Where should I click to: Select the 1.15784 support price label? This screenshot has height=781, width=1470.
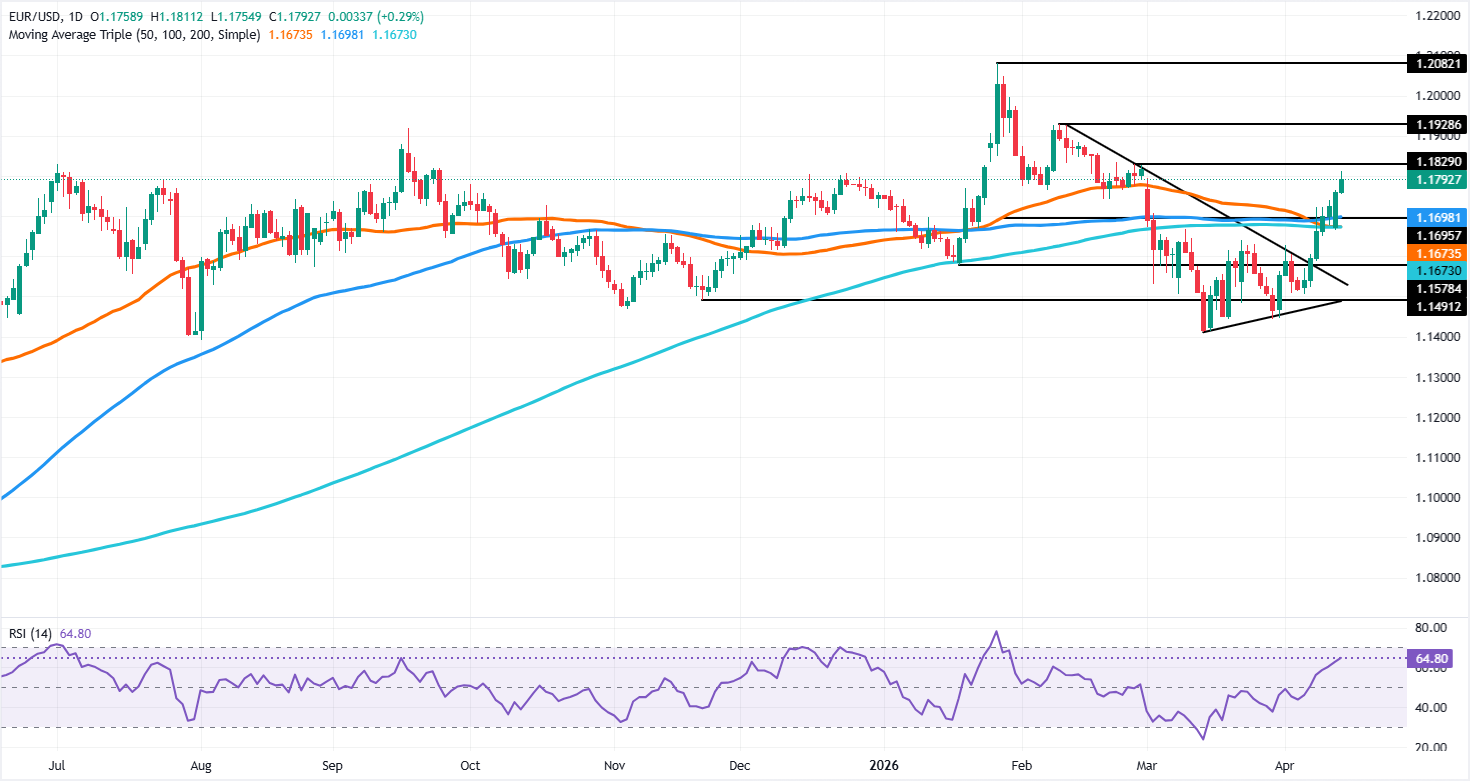[x=1437, y=289]
